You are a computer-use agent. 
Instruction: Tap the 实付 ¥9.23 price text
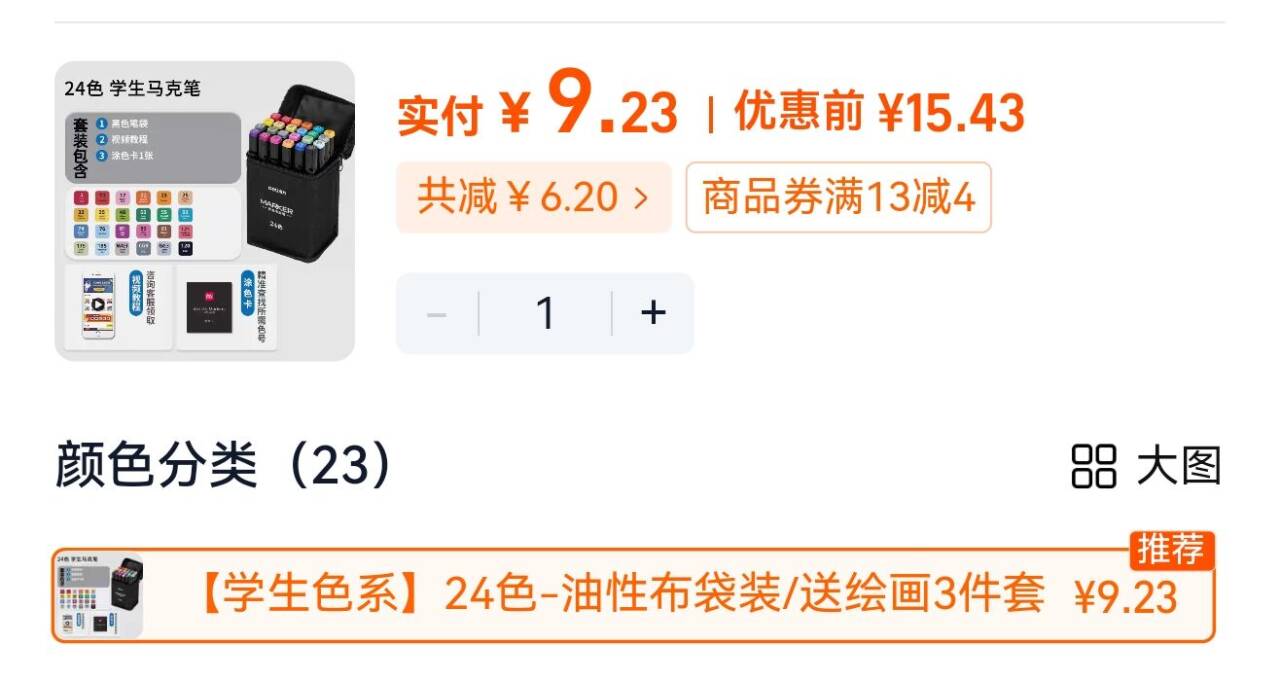(538, 111)
